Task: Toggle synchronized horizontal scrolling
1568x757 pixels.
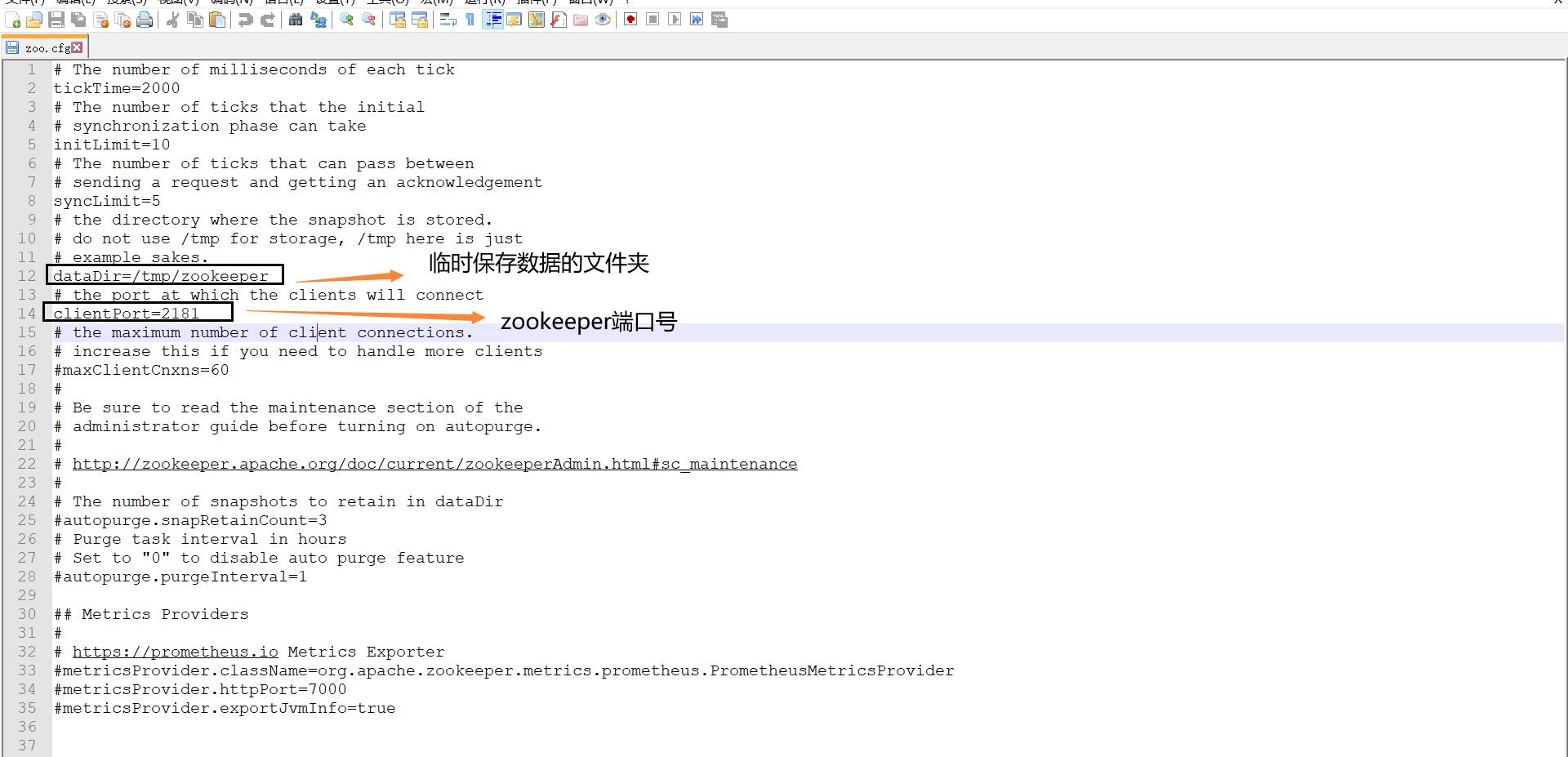Action: point(420,20)
